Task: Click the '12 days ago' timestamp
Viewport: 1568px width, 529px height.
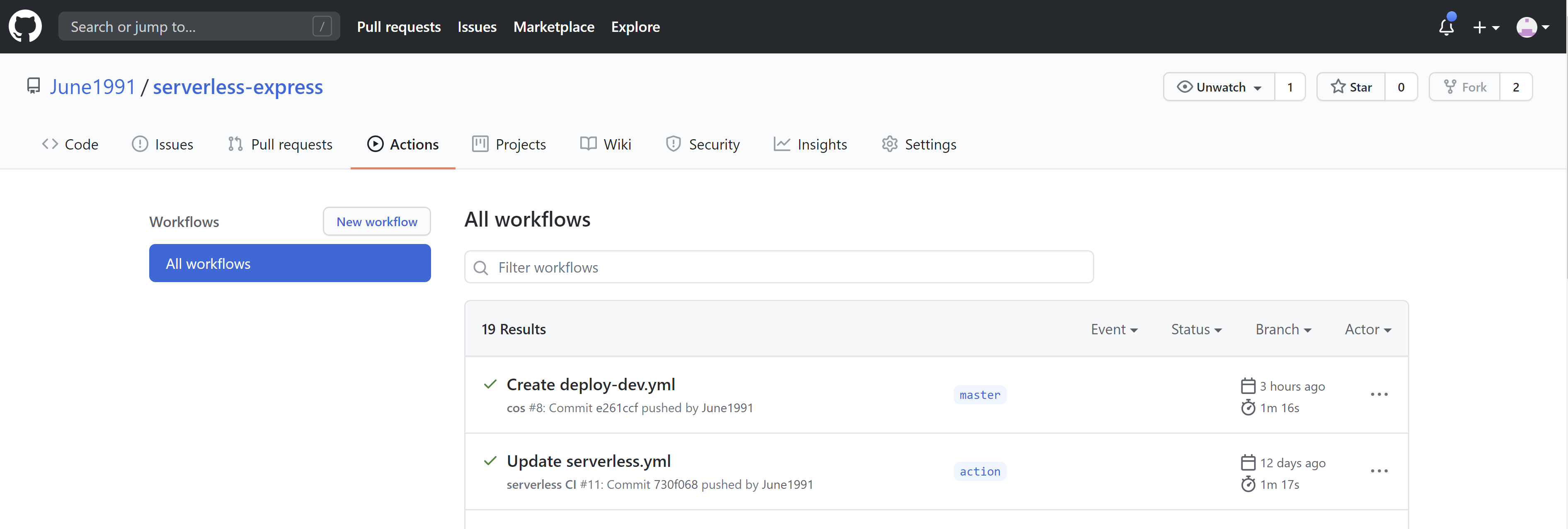Action: click(x=1293, y=463)
